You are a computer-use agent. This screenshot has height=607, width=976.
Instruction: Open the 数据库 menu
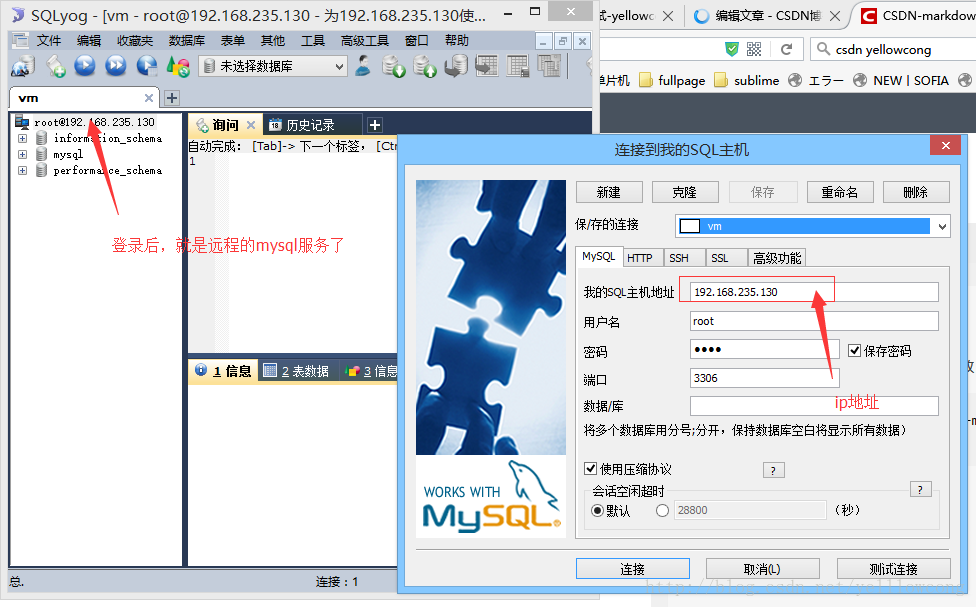[x=187, y=40]
